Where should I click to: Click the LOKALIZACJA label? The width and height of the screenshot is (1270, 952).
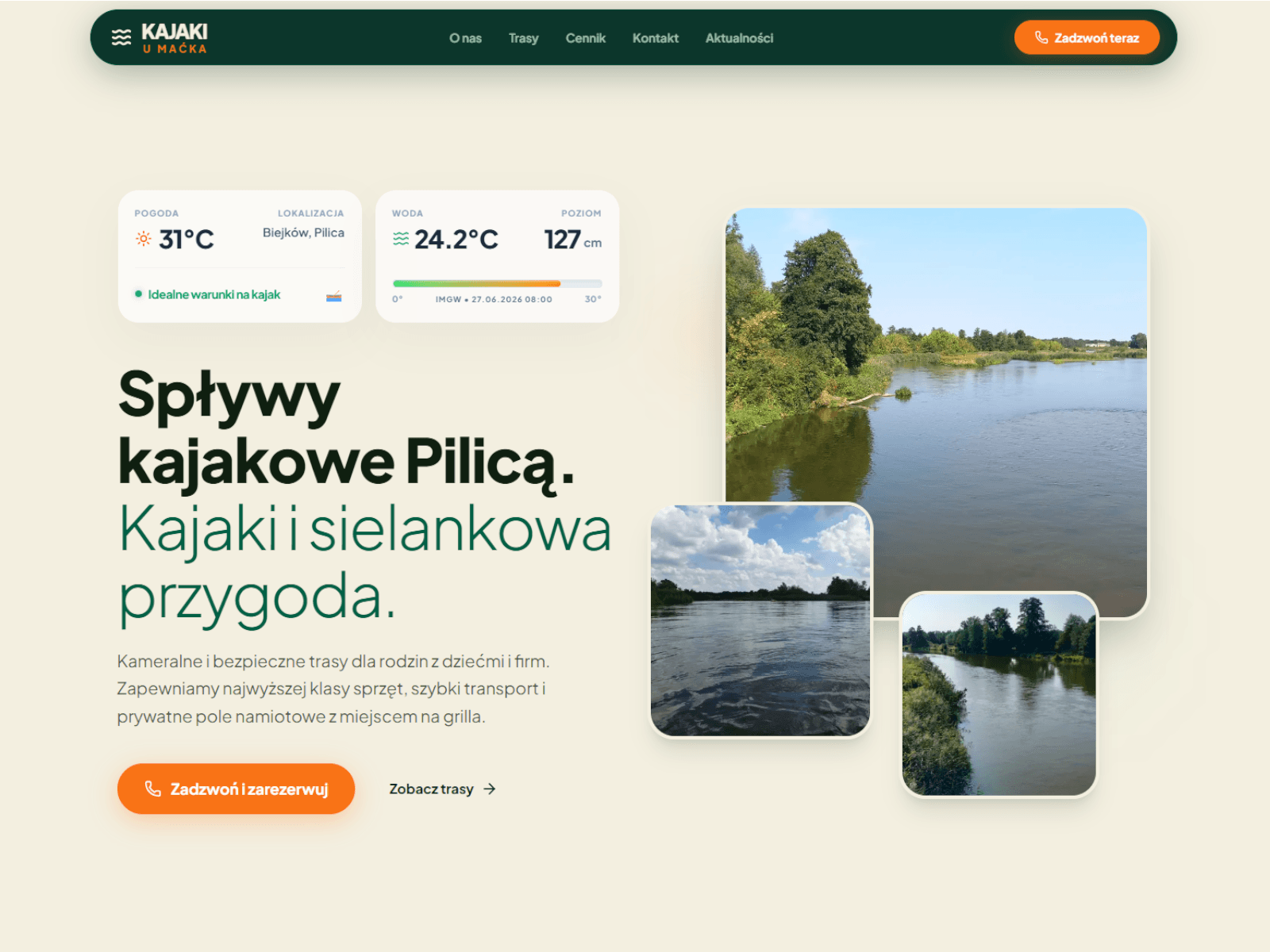coord(311,213)
